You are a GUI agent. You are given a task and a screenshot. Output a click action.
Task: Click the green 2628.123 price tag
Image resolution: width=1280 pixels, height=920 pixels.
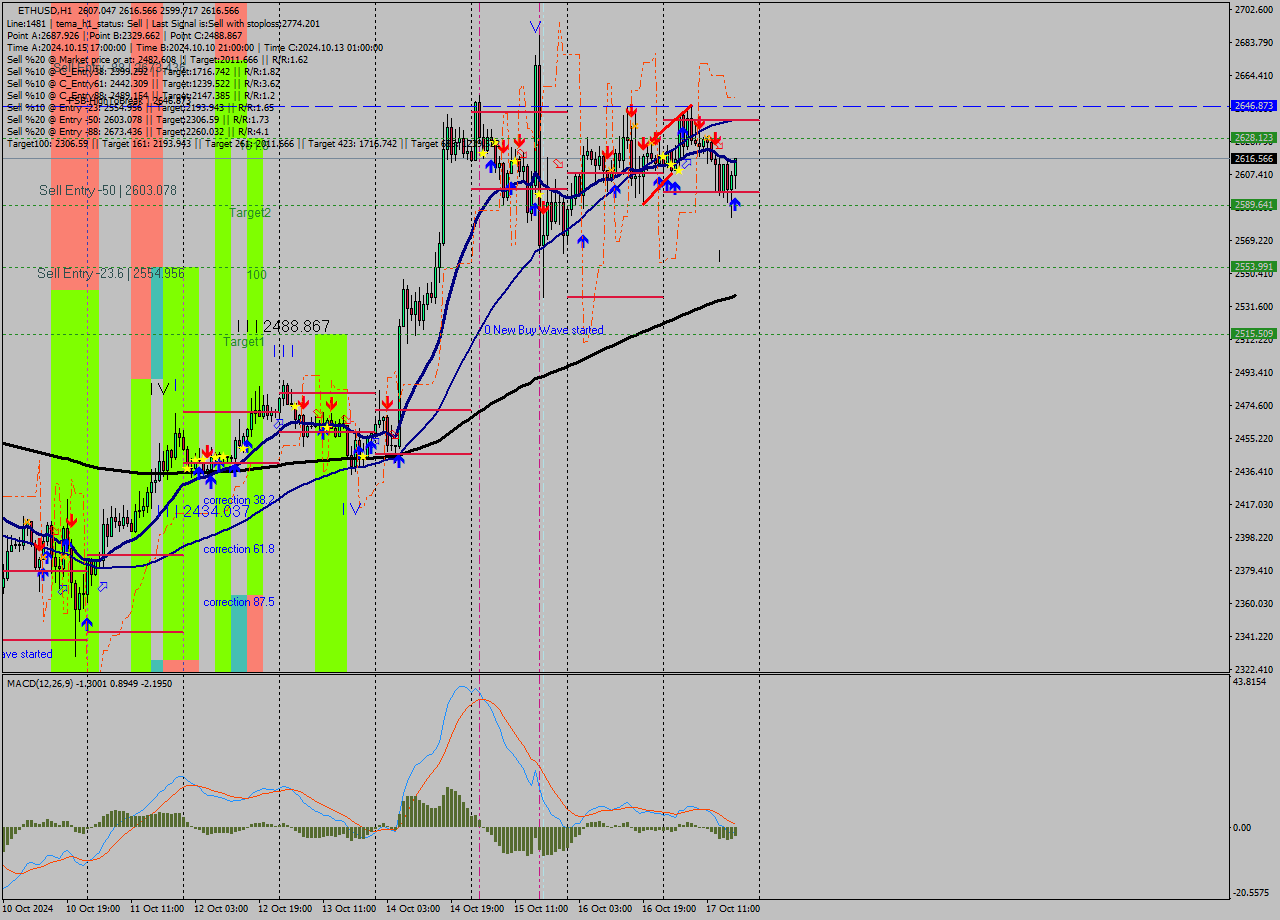tap(1253, 138)
